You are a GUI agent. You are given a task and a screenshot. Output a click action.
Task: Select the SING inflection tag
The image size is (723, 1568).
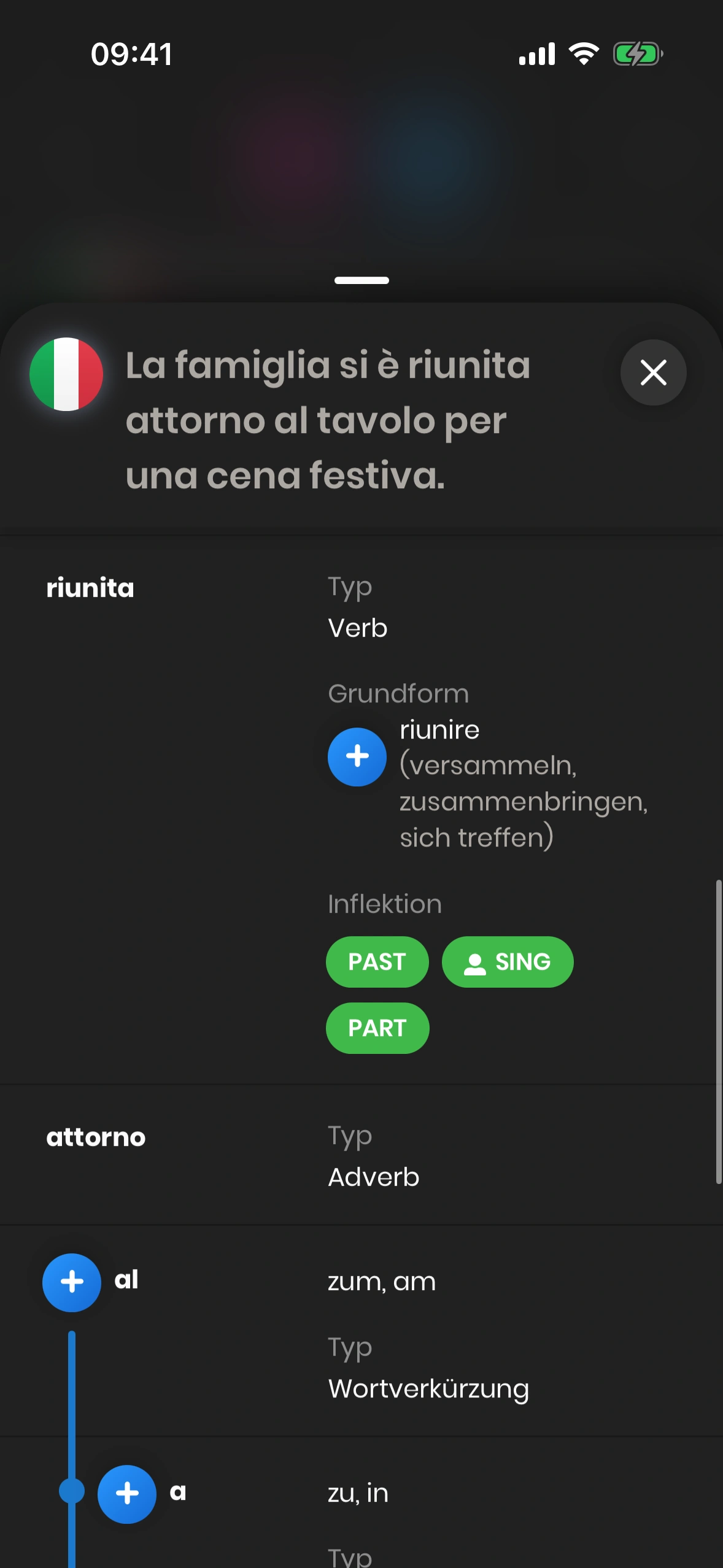point(508,962)
